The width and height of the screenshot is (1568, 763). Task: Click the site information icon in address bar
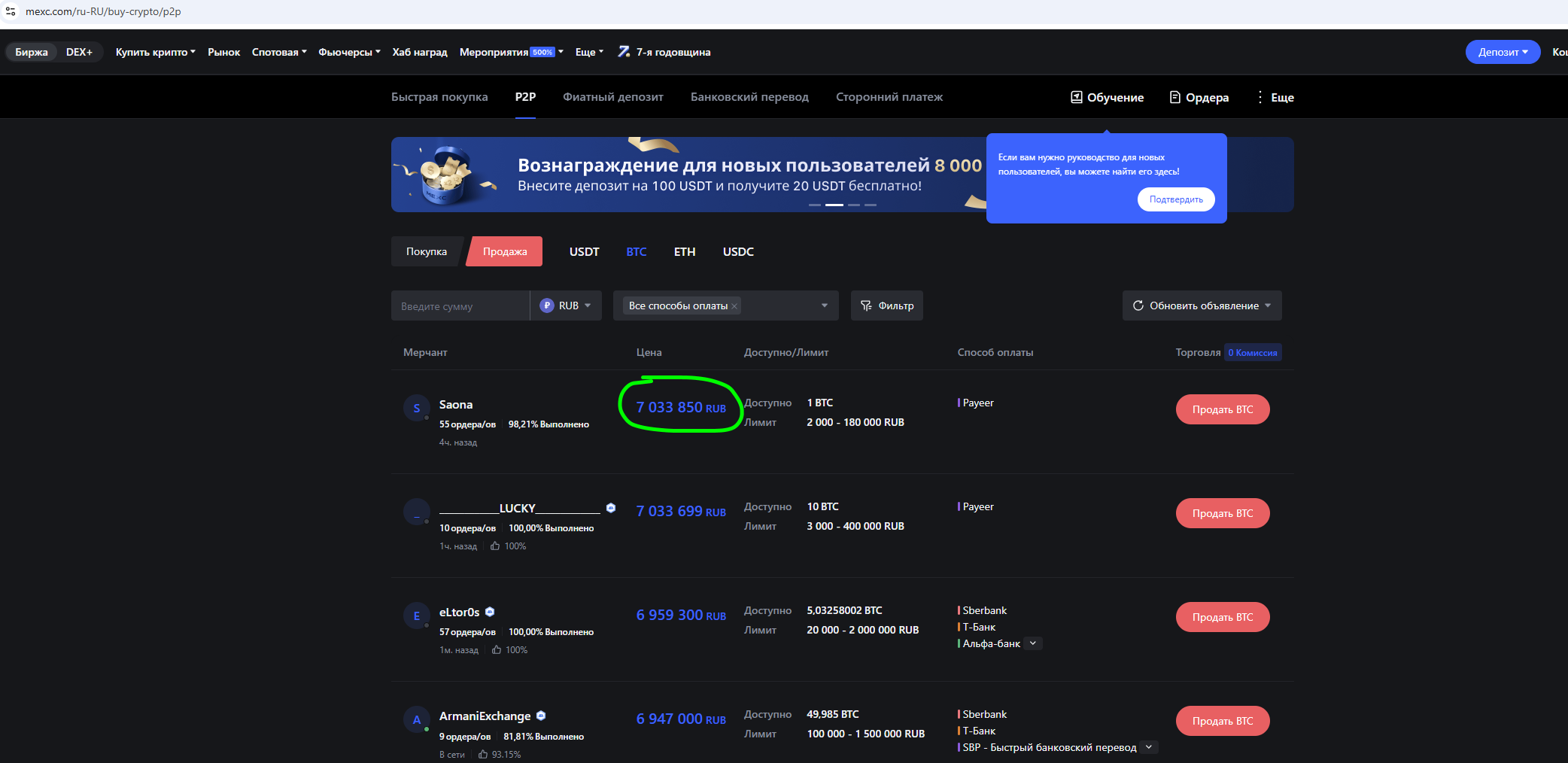click(11, 11)
